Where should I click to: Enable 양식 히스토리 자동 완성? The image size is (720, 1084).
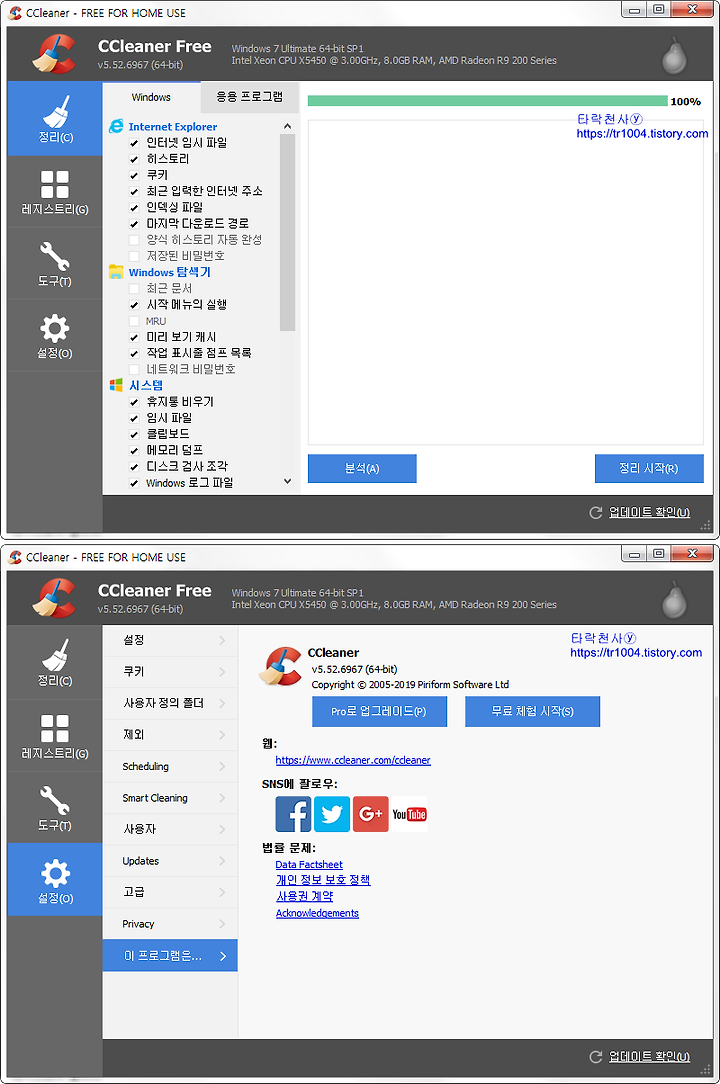134,240
